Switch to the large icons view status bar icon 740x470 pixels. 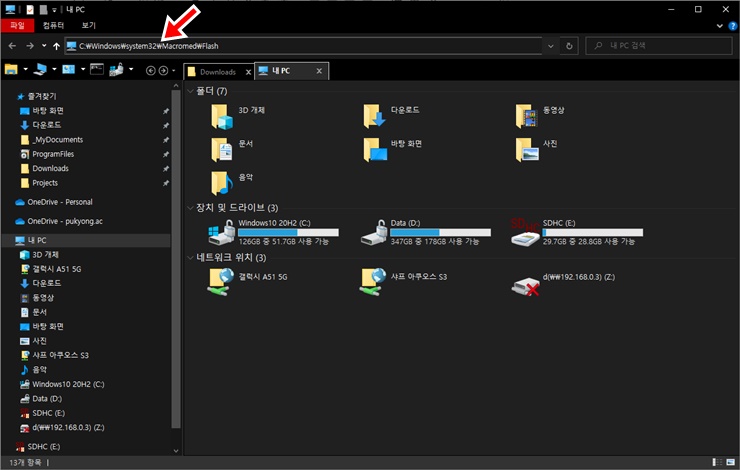pyautogui.click(x=731, y=462)
